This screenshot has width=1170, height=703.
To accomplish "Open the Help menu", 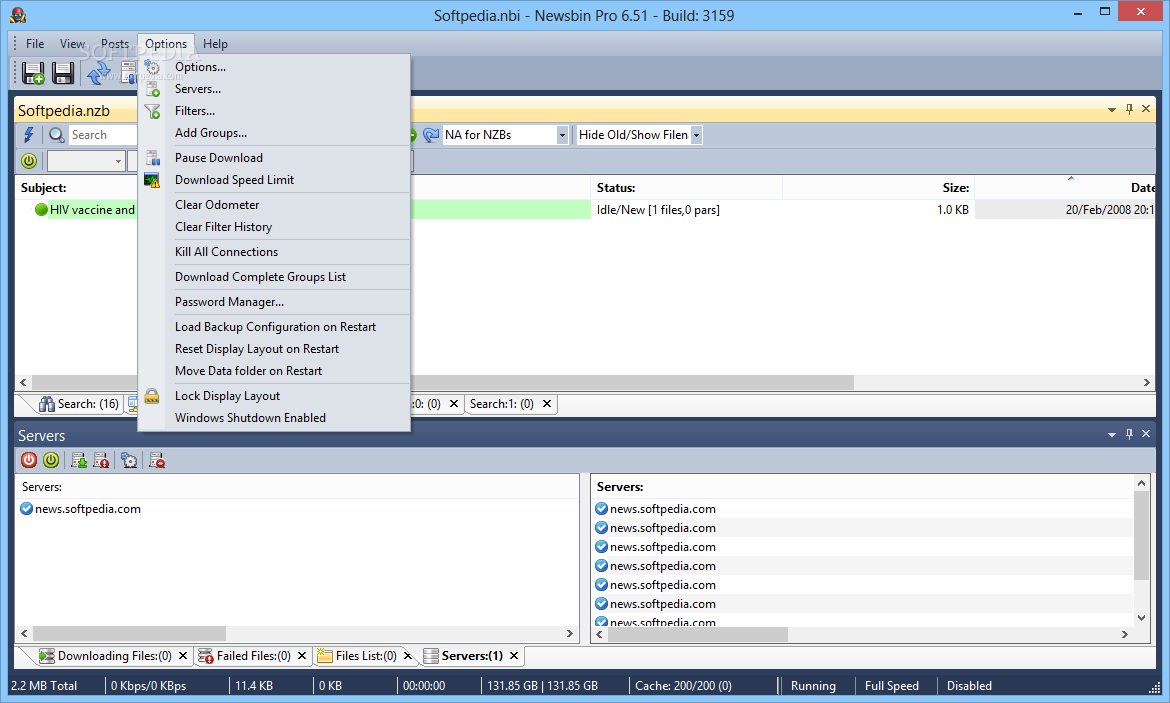I will coord(215,43).
